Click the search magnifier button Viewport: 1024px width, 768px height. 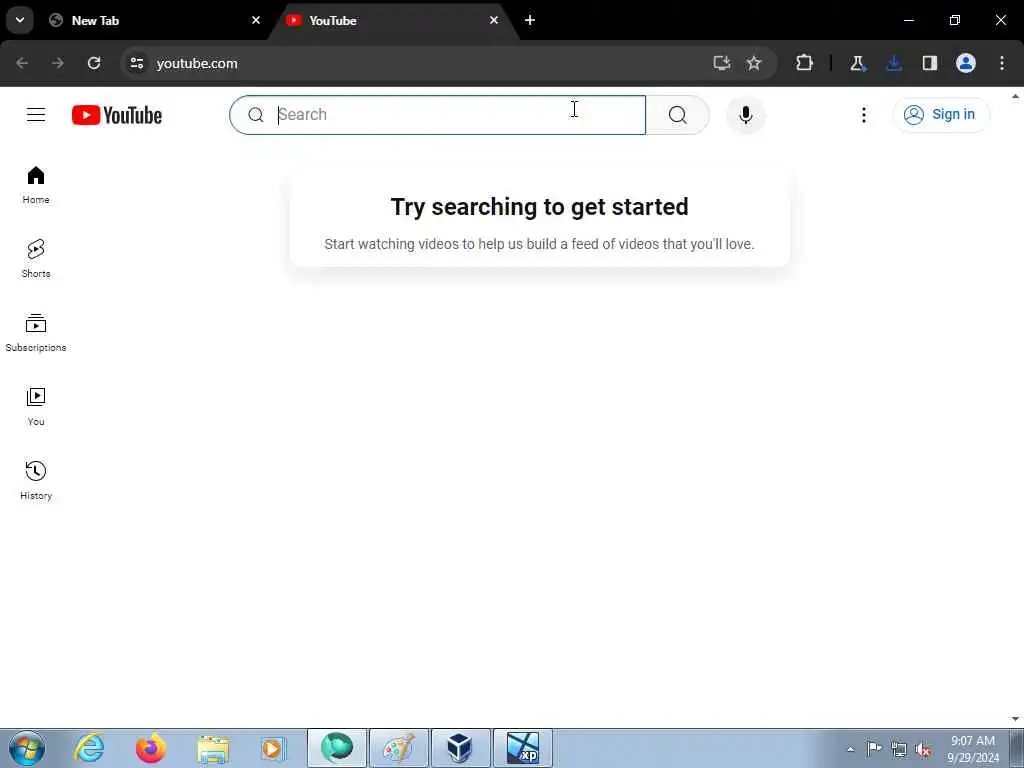(x=677, y=115)
